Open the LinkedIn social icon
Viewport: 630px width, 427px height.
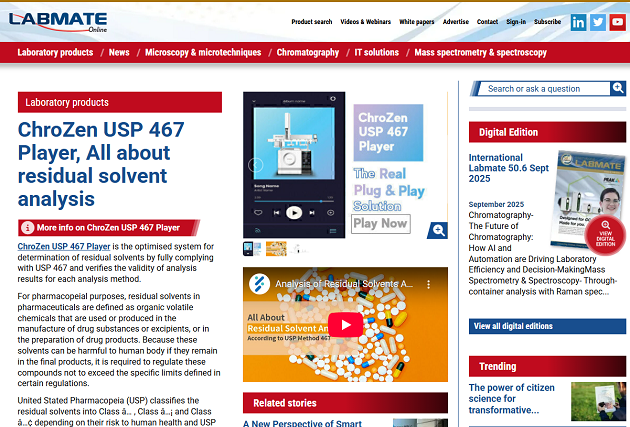tap(578, 22)
